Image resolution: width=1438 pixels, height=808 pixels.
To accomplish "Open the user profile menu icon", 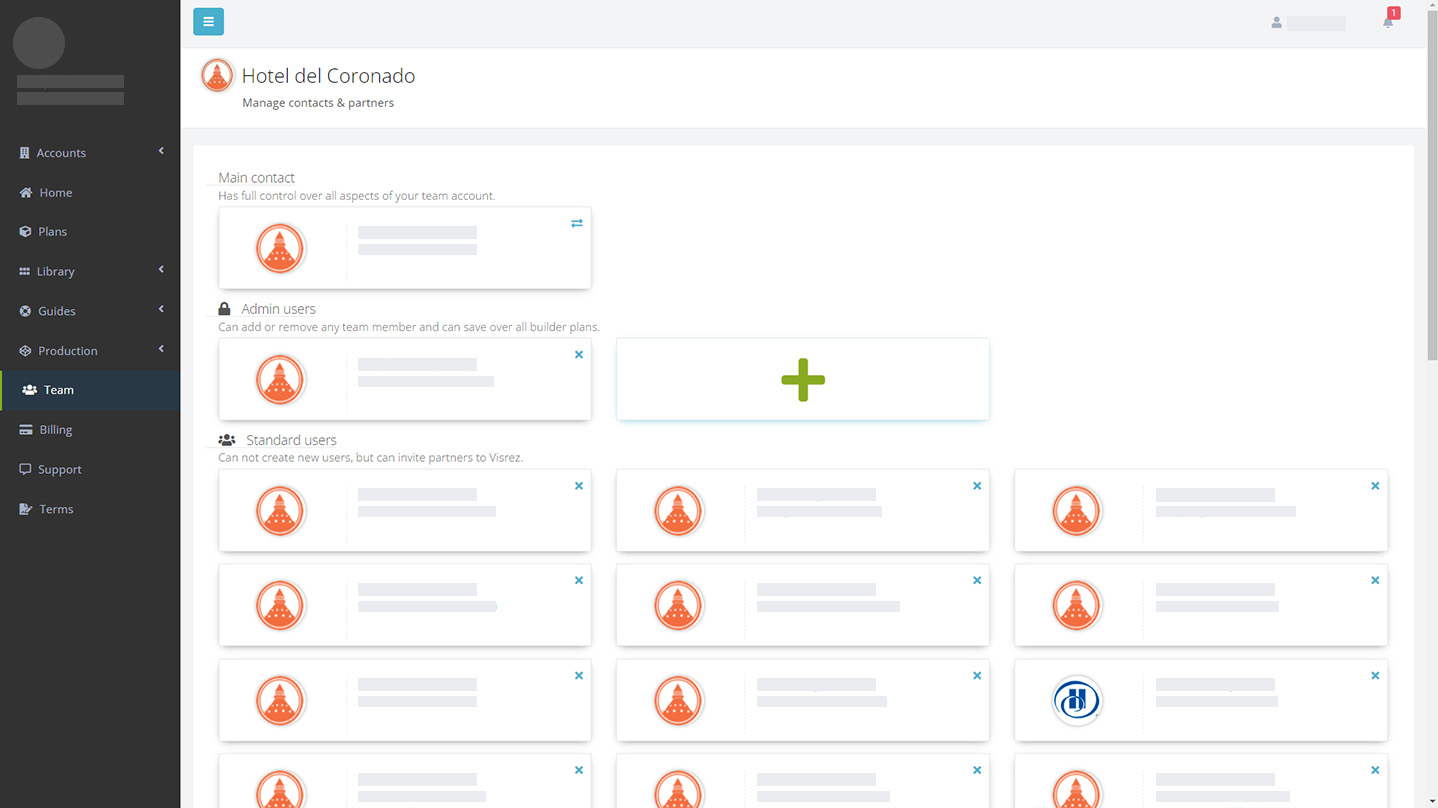I will 1276,22.
